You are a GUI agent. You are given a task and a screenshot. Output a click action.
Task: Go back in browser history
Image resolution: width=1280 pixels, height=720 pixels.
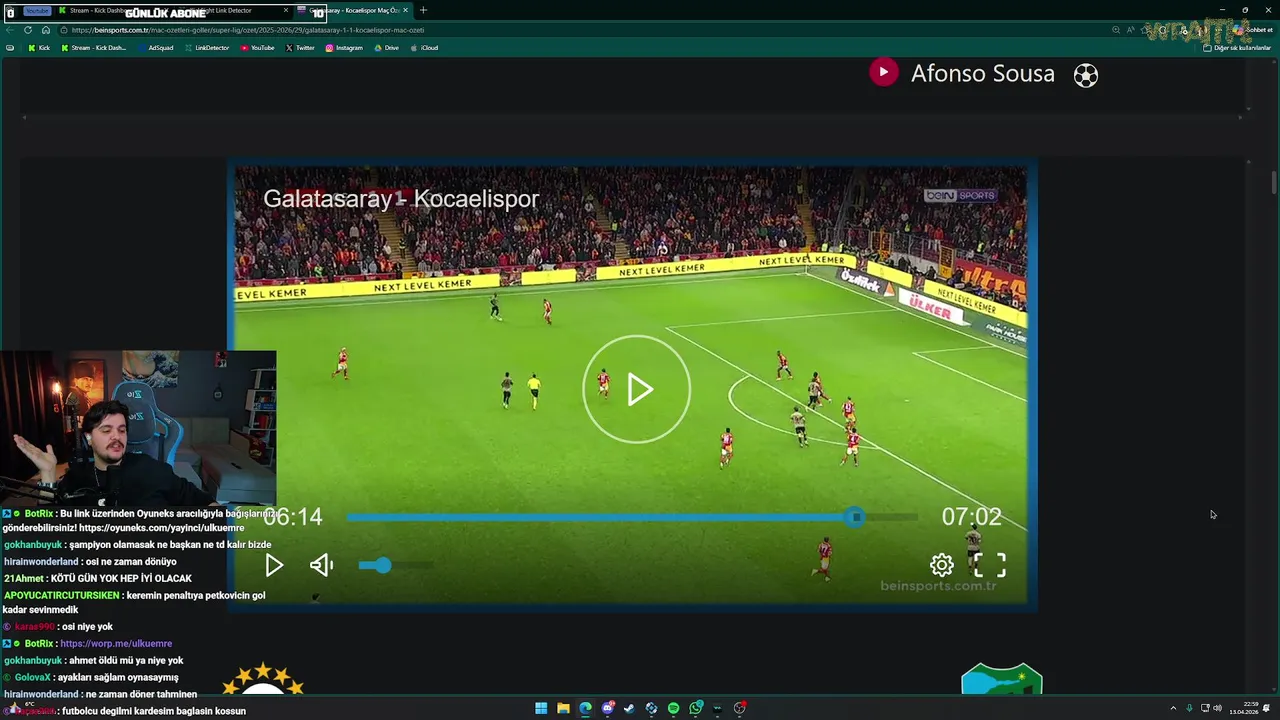click(x=10, y=30)
